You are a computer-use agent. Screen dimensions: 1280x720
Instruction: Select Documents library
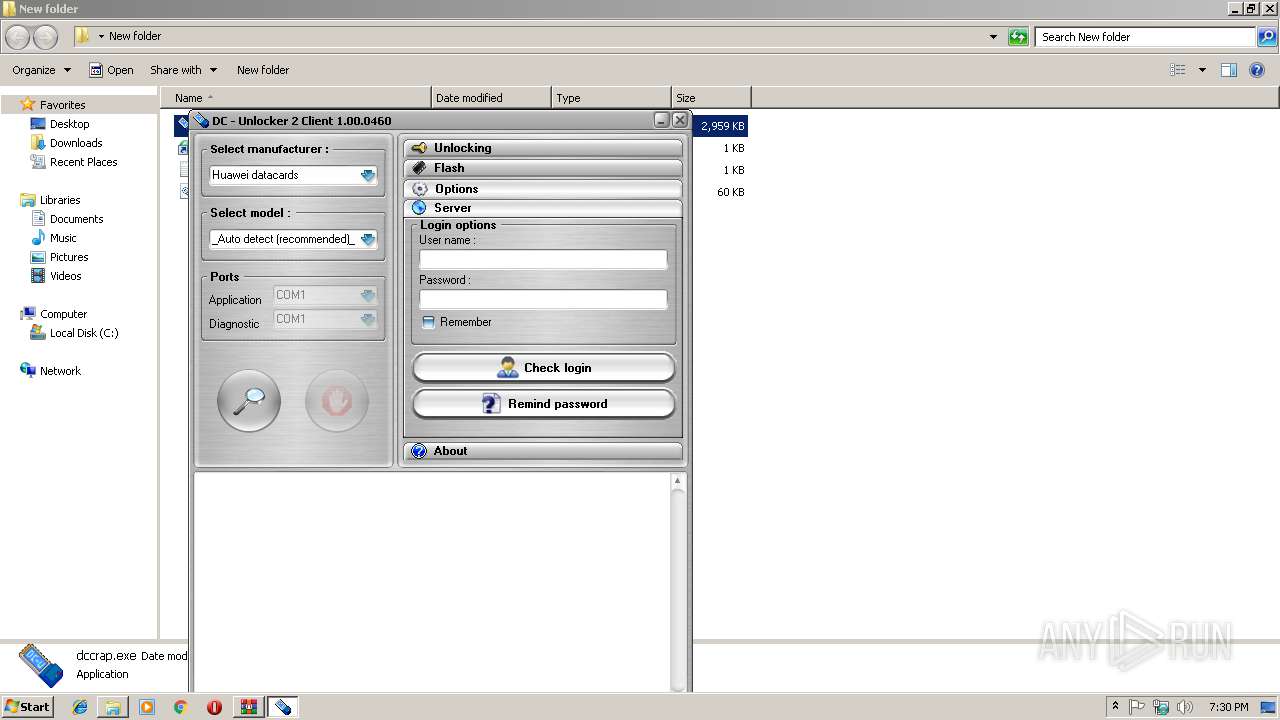[76, 219]
